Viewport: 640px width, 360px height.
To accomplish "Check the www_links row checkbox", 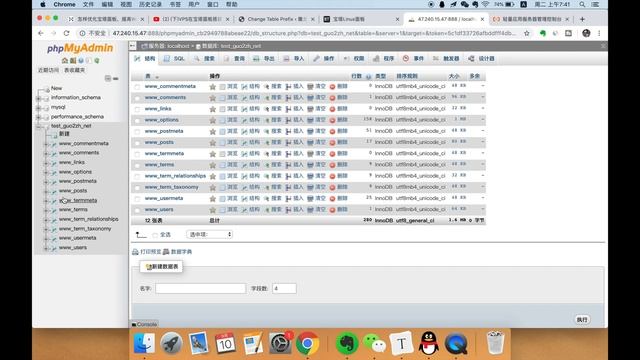I will tap(137, 109).
